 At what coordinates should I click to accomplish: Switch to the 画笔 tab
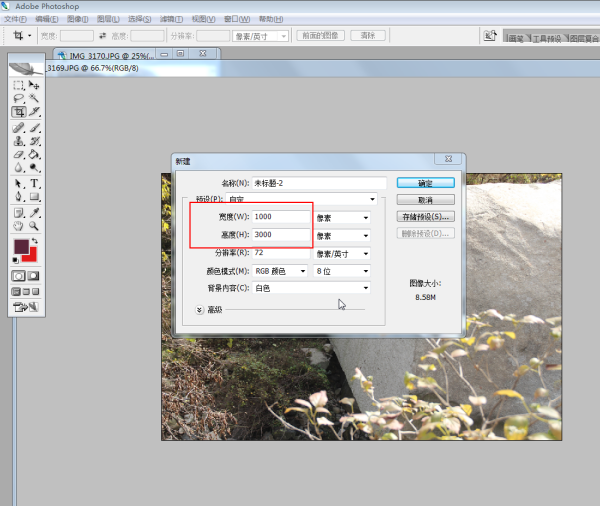click(516, 38)
